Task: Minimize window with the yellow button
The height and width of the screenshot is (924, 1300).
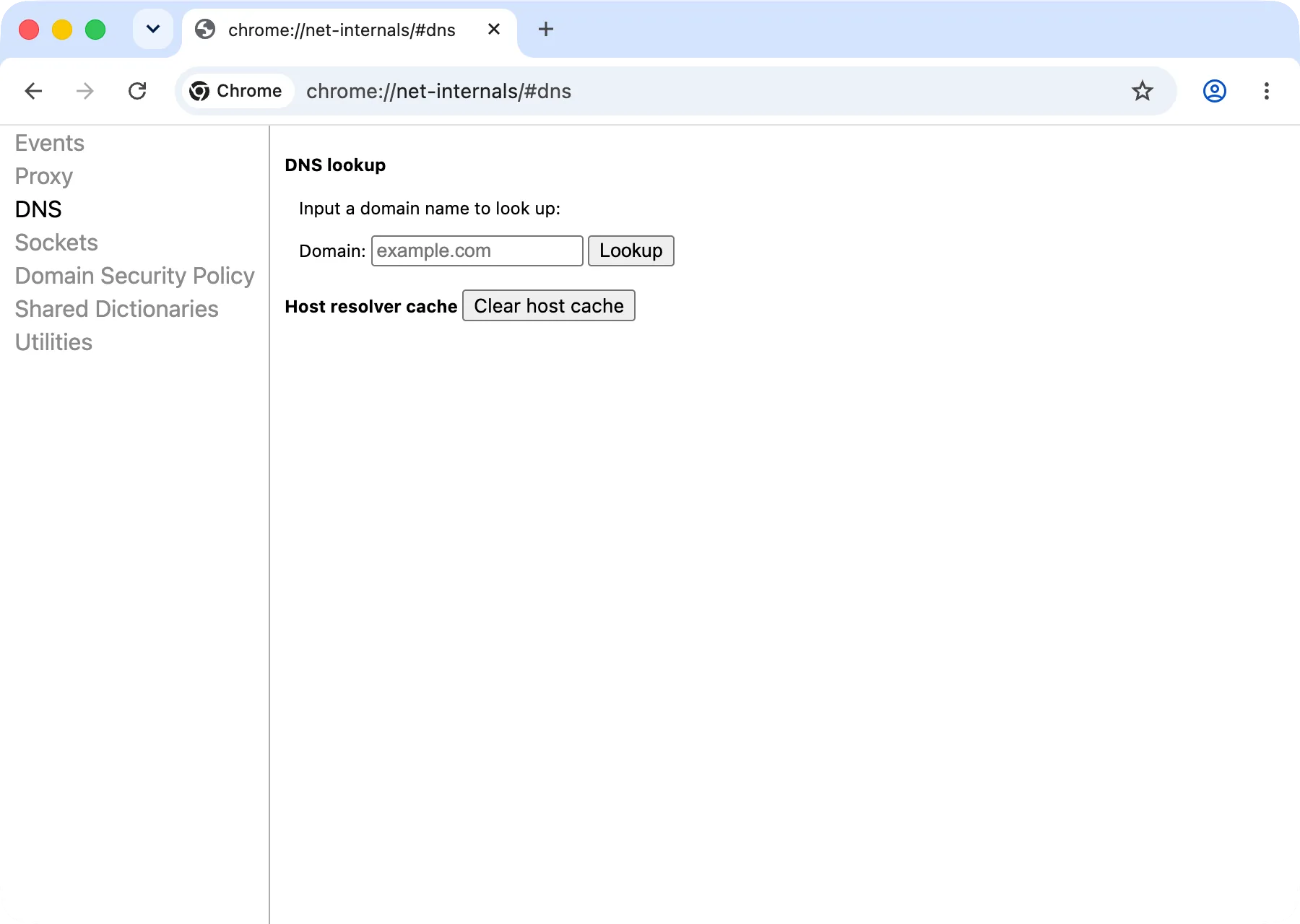Action: click(x=62, y=30)
